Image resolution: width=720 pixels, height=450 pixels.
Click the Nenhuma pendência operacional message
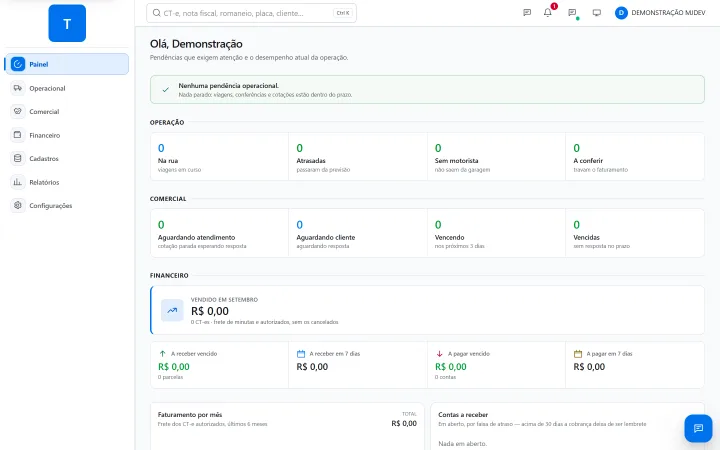click(229, 85)
